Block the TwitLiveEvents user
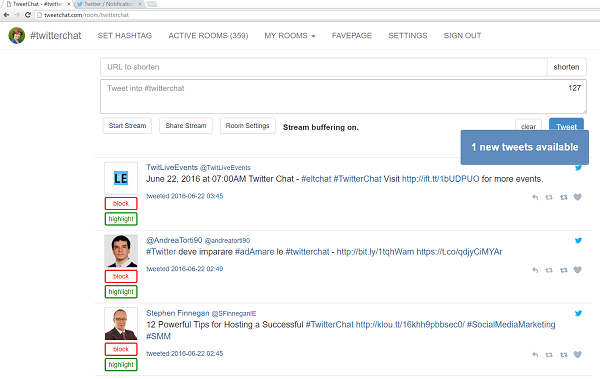The image size is (600, 379). [121, 204]
